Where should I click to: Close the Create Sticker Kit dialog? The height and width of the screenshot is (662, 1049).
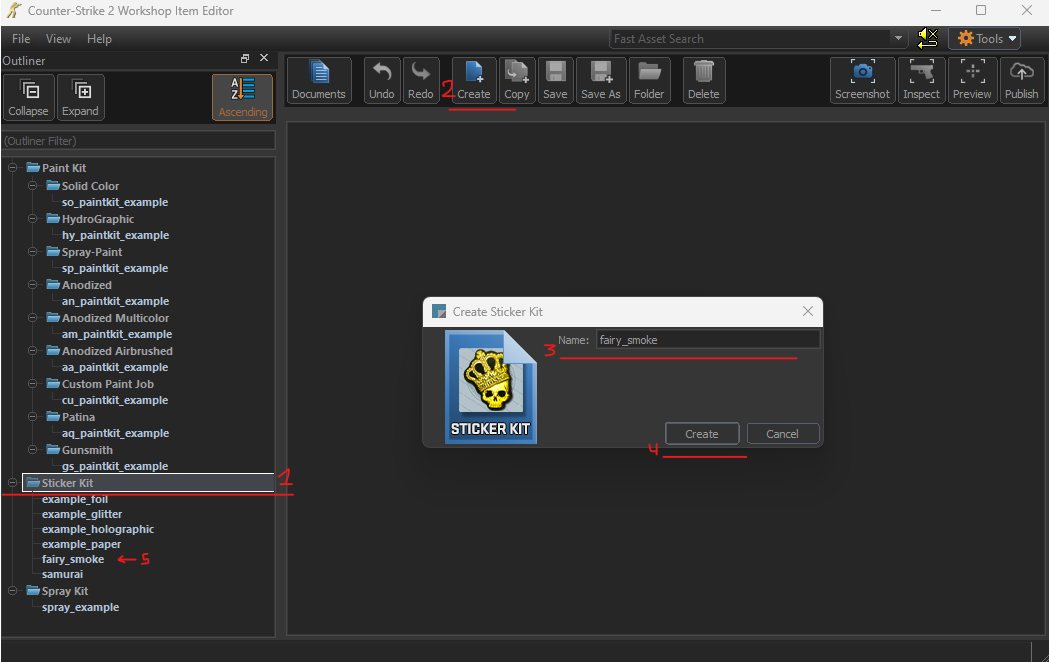(x=808, y=312)
